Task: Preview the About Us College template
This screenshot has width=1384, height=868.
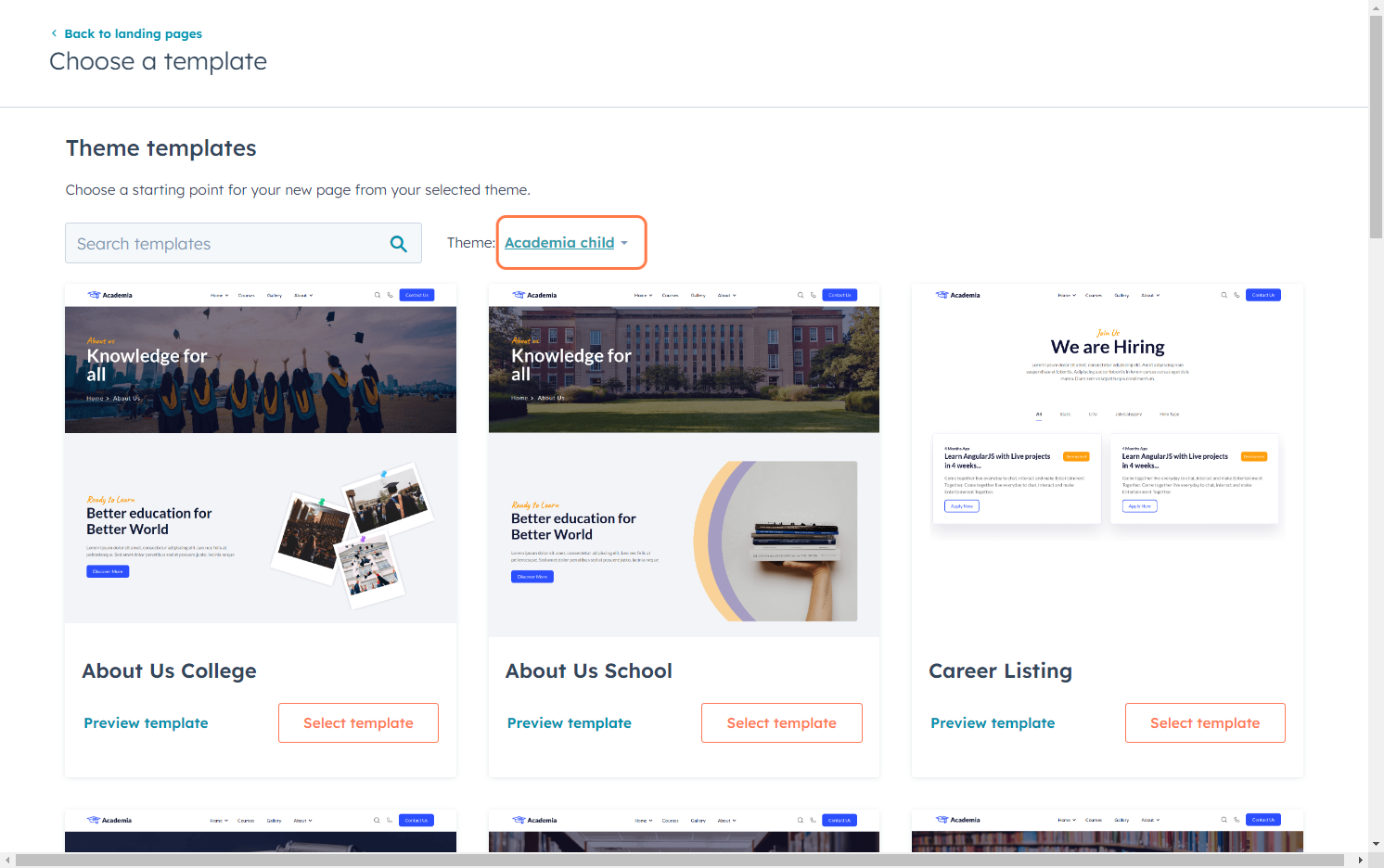Action: coord(146,723)
